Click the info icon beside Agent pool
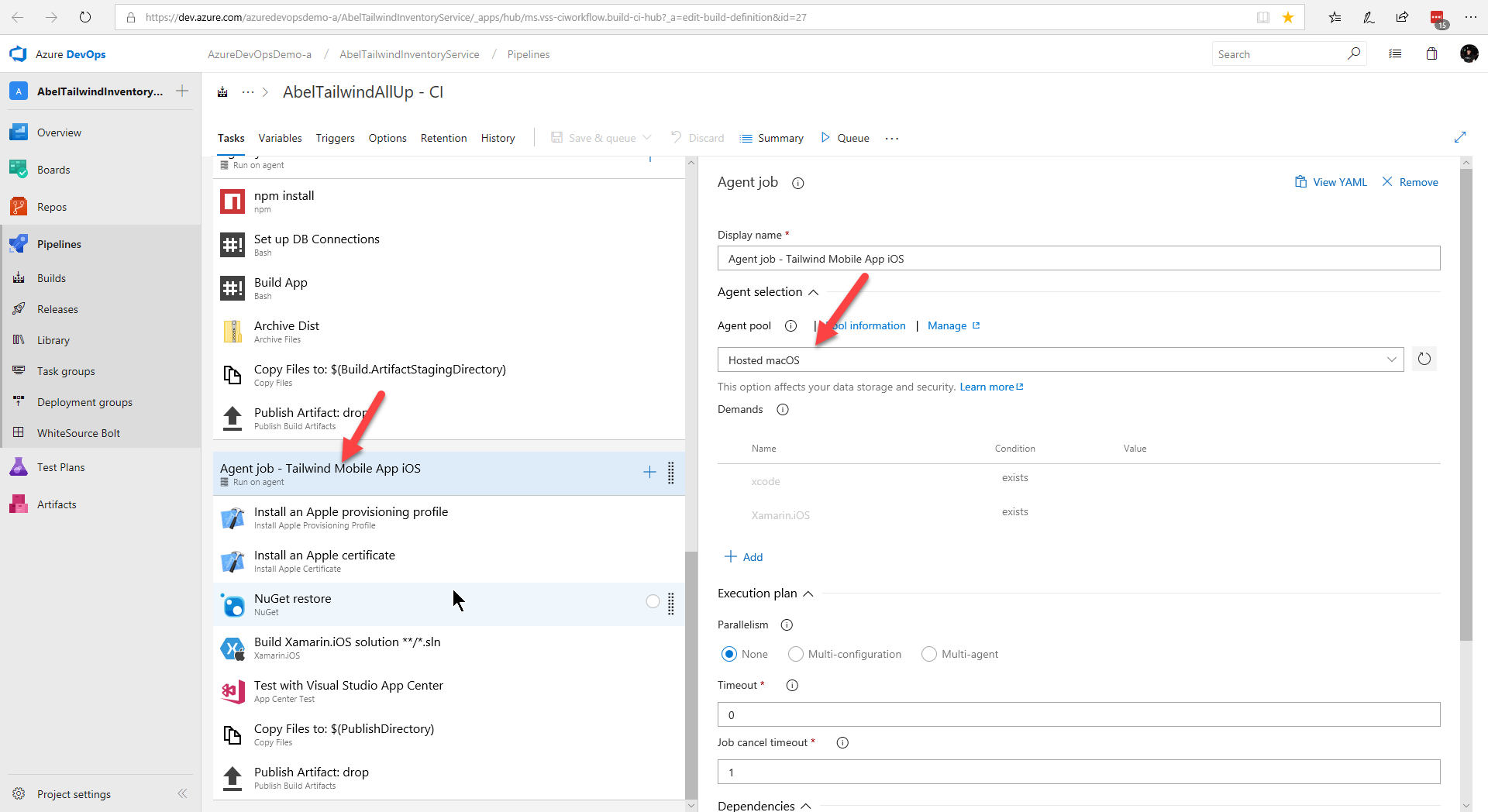This screenshot has height=812, width=1488. coord(790,325)
